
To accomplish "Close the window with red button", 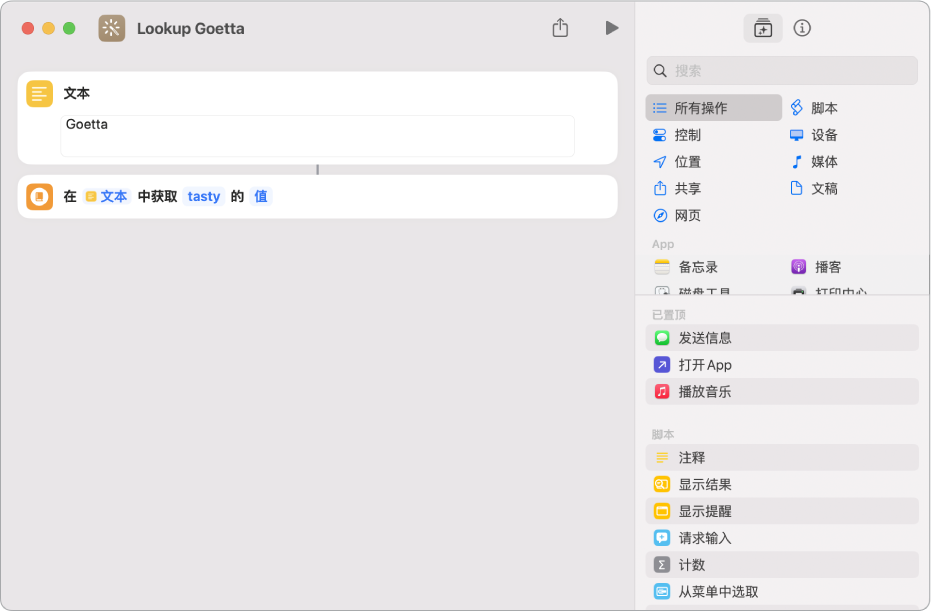I will click(x=28, y=28).
